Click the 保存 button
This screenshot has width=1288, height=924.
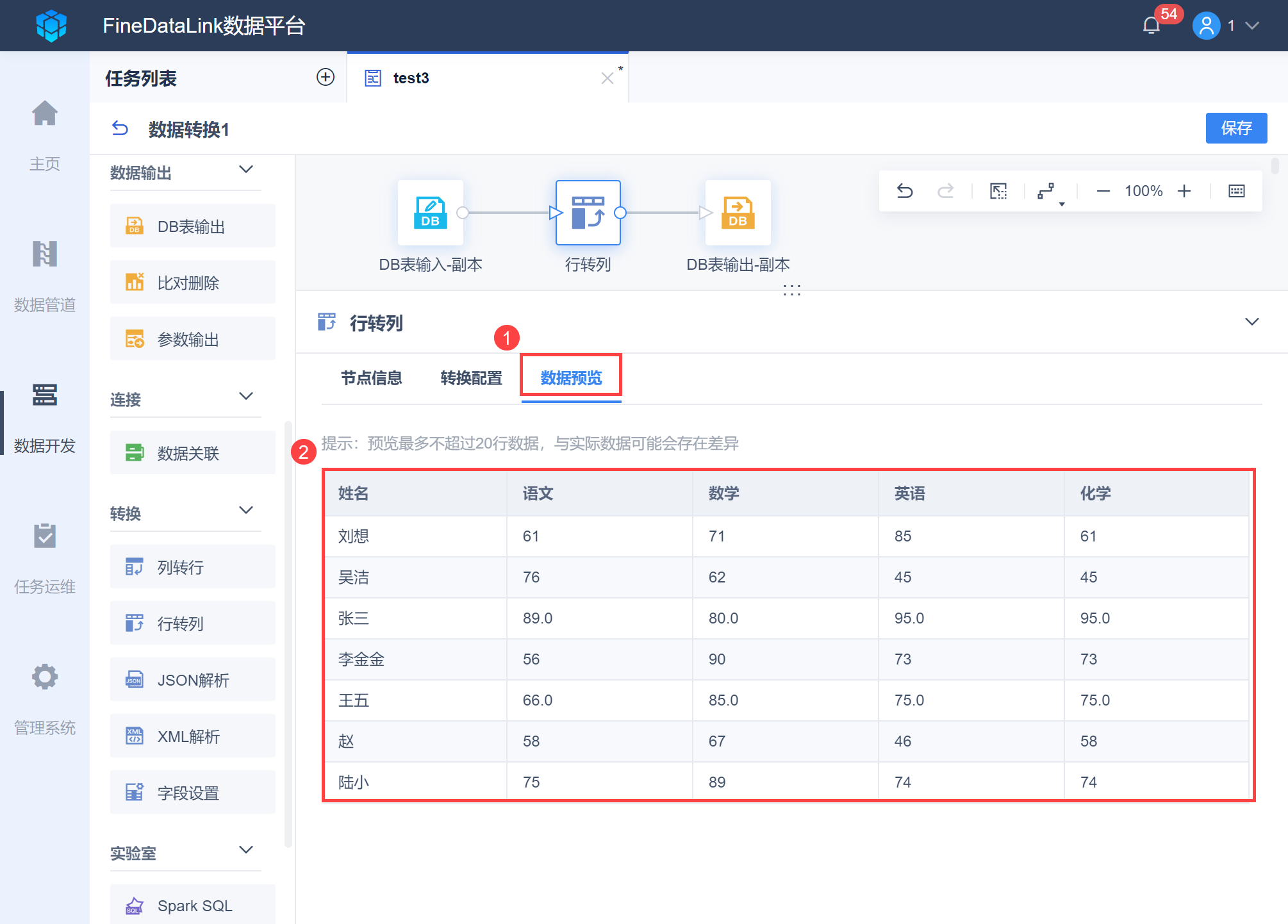(1235, 128)
